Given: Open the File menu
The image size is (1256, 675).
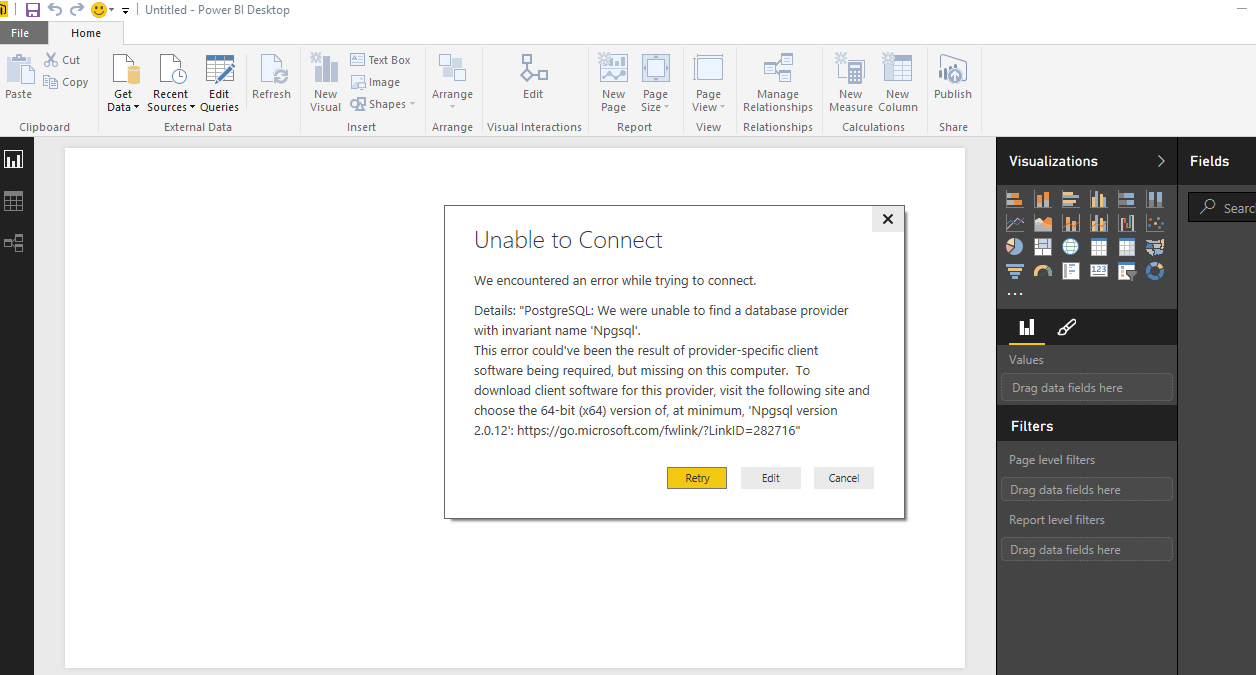Looking at the screenshot, I should click(x=21, y=32).
